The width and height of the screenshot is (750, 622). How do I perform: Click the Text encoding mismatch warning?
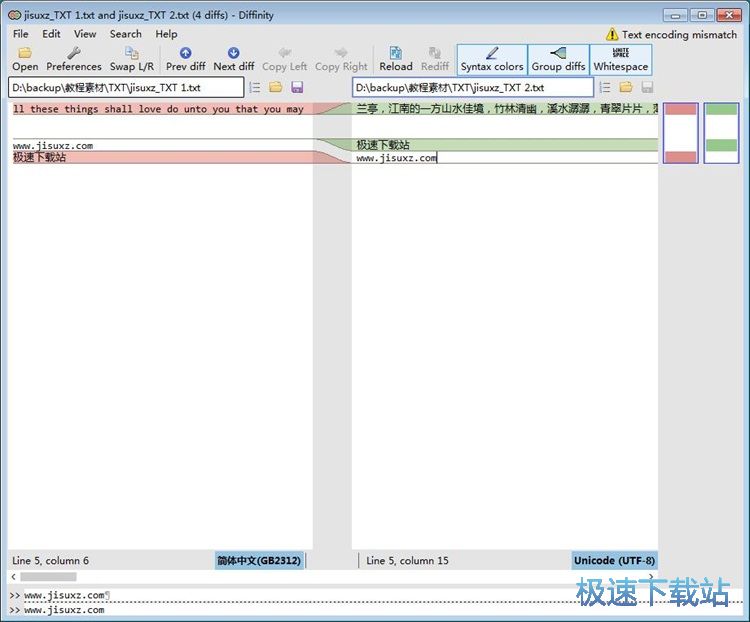pyautogui.click(x=672, y=34)
